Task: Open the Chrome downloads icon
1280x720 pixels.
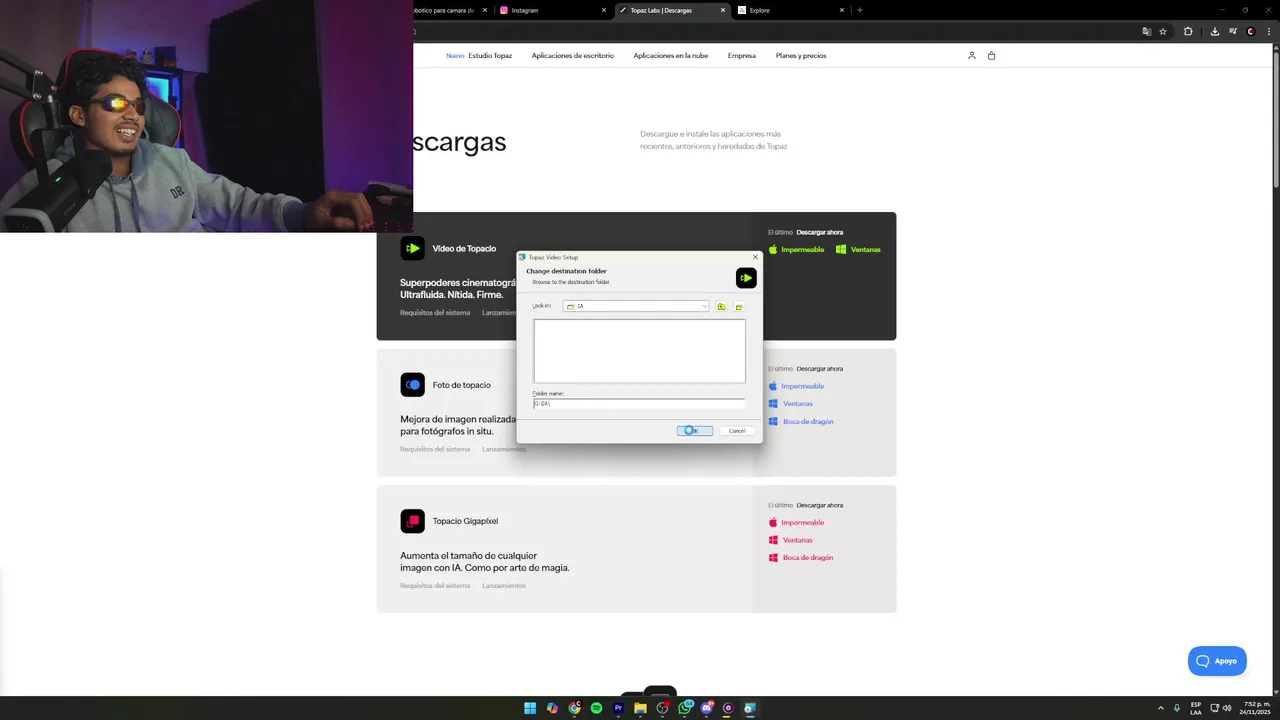Action: [x=1215, y=31]
